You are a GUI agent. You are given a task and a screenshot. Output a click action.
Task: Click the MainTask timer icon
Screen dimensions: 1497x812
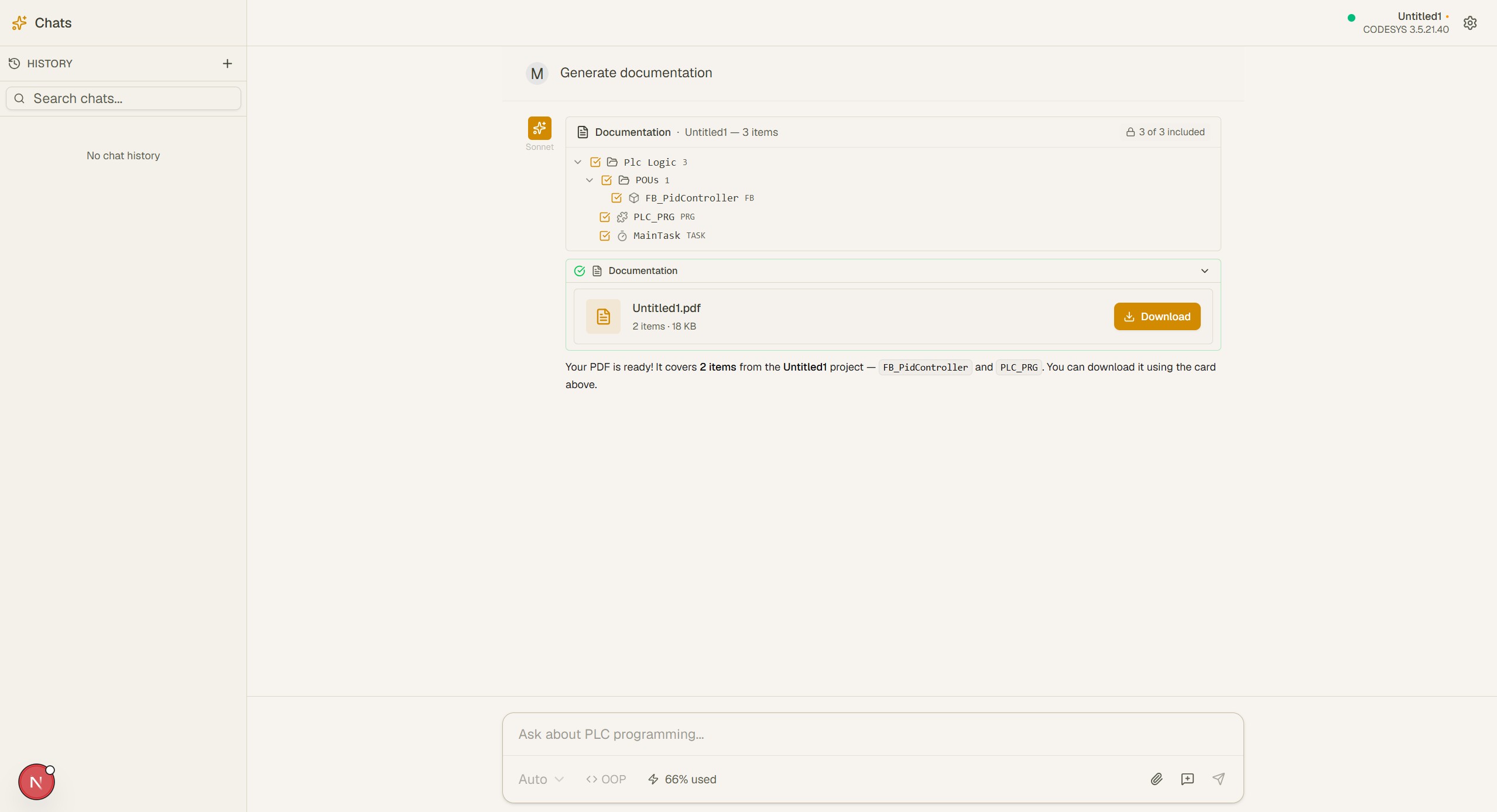pos(622,236)
